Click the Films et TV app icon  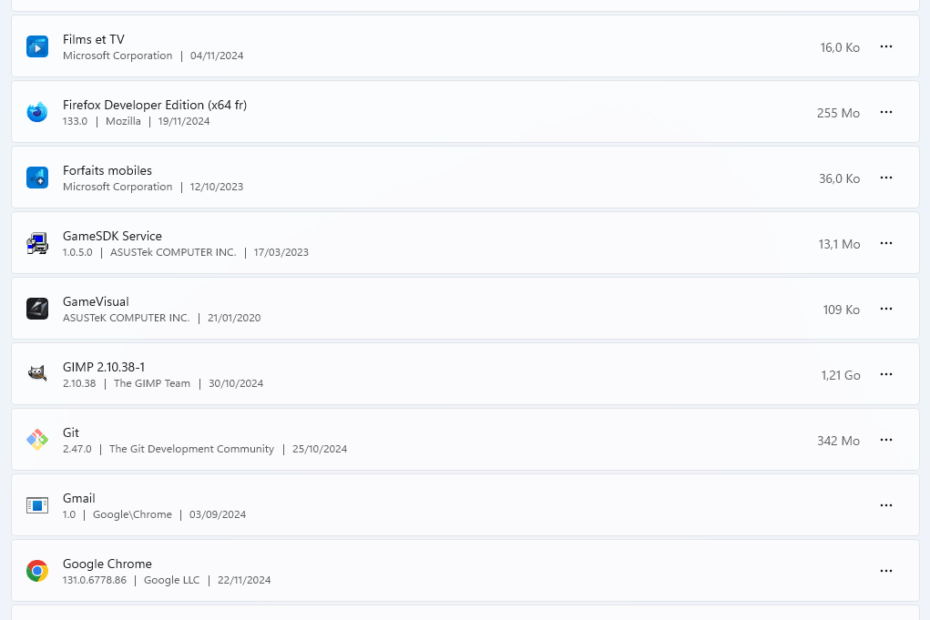(x=37, y=46)
